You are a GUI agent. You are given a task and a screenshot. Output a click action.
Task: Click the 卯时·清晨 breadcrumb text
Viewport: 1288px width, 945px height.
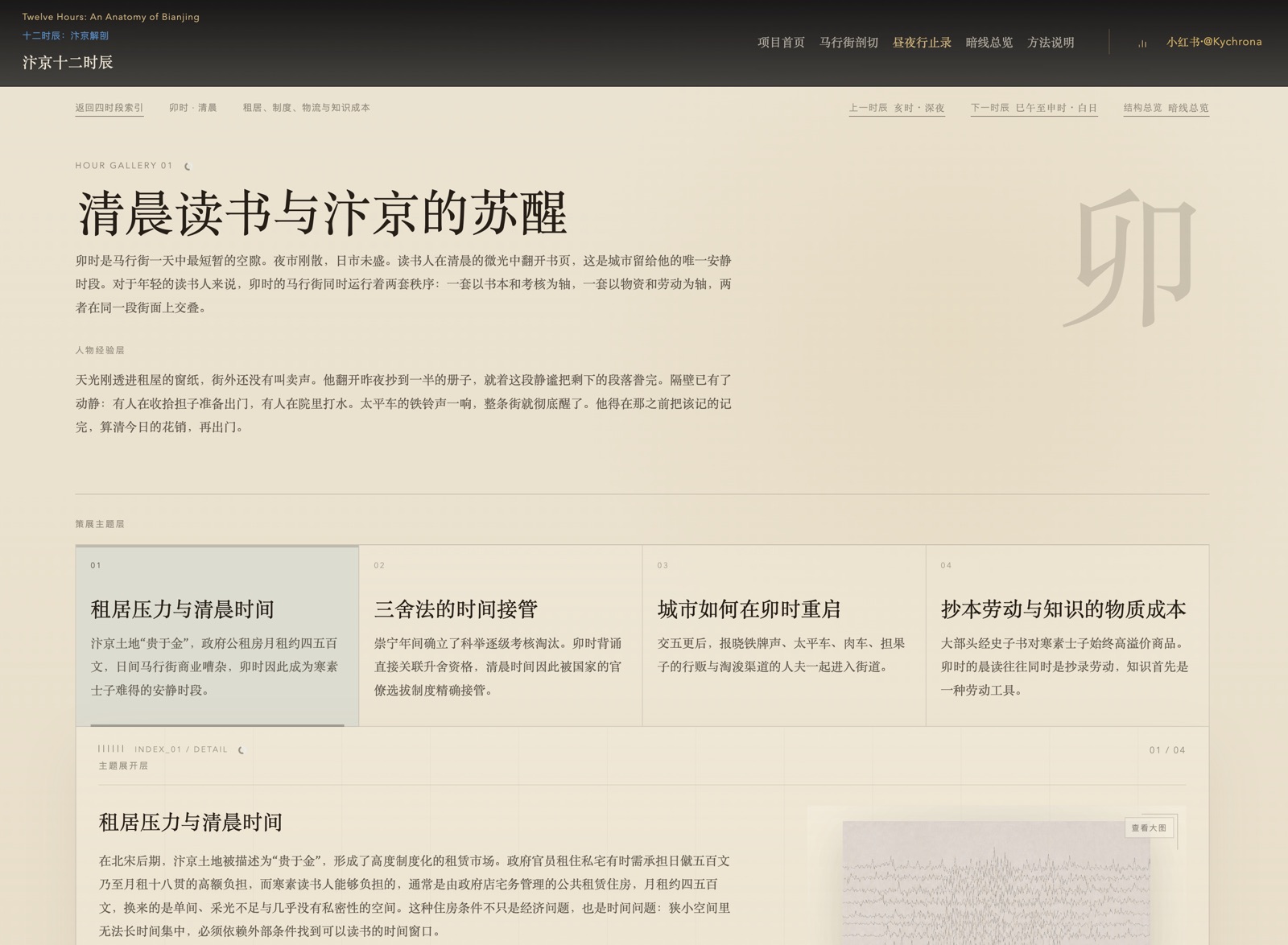(x=193, y=108)
